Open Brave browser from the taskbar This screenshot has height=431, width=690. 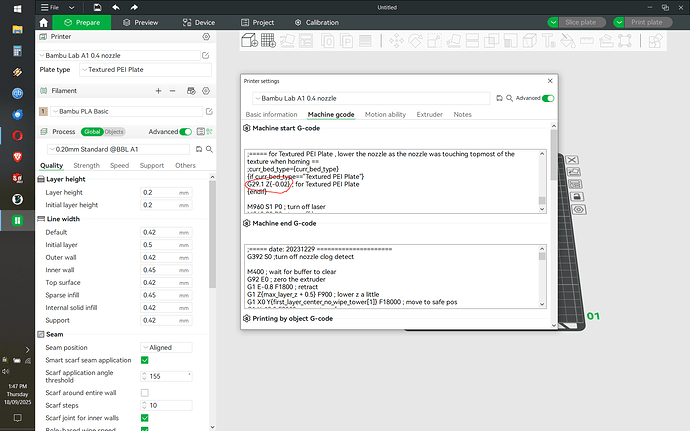click(x=17, y=157)
